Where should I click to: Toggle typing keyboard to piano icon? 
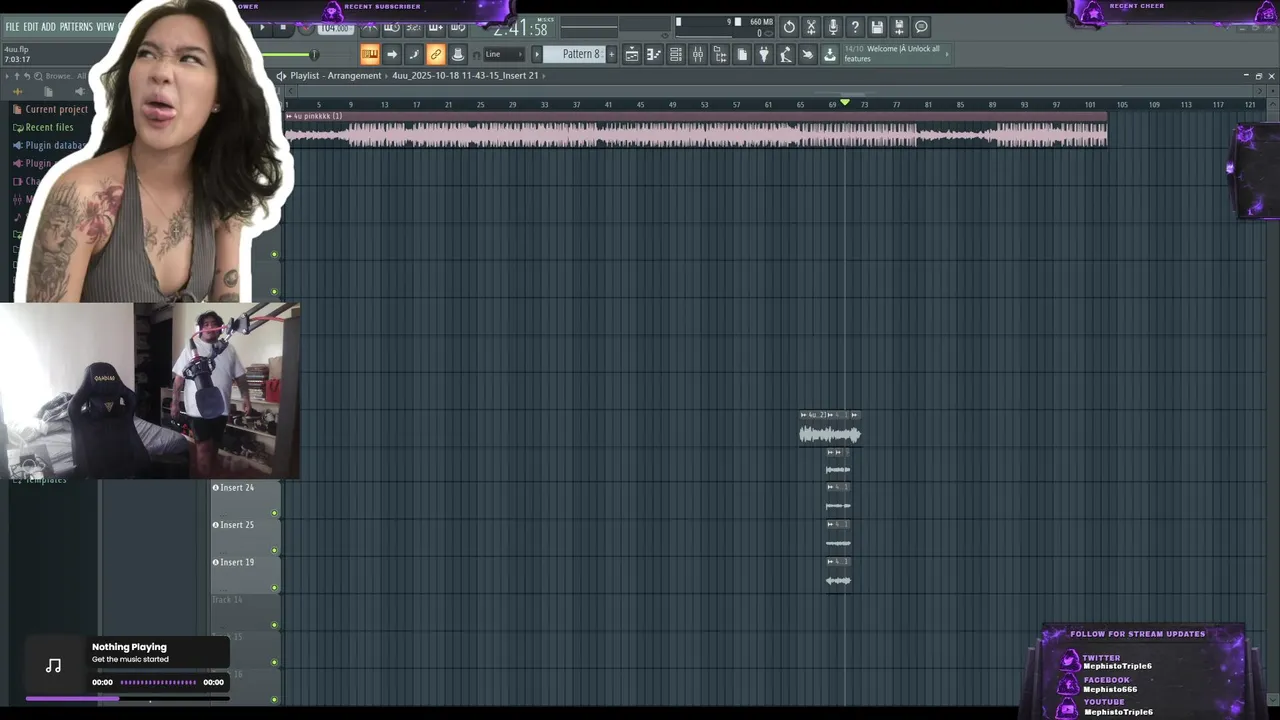pyautogui.click(x=370, y=54)
